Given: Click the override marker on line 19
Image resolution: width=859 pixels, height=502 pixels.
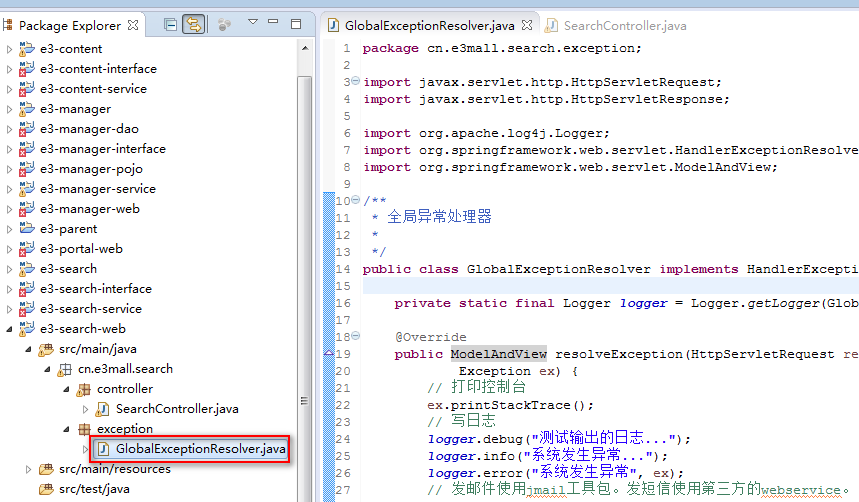Looking at the screenshot, I should 329,353.
